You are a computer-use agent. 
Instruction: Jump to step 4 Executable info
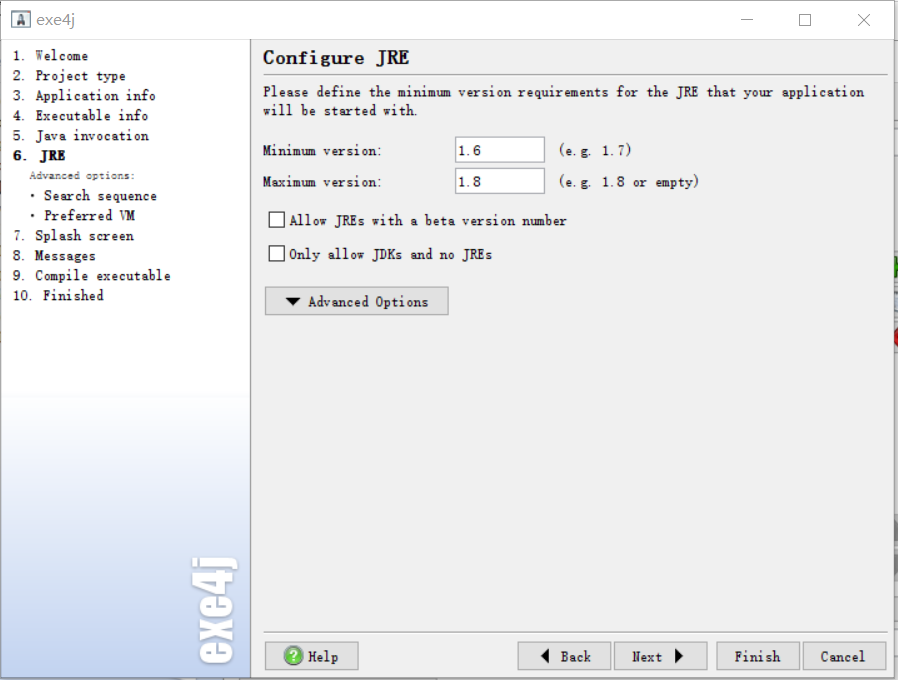click(81, 116)
